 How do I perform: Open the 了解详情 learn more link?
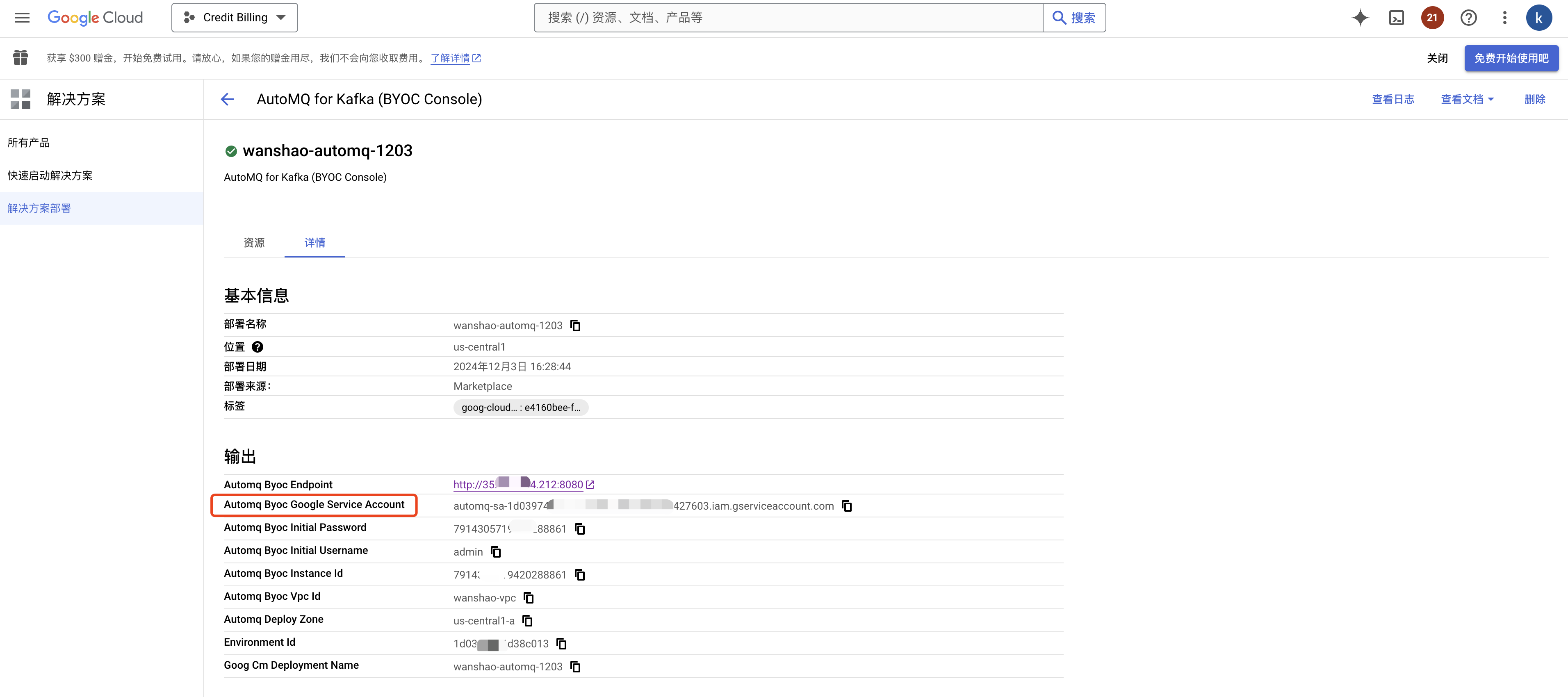pos(455,59)
